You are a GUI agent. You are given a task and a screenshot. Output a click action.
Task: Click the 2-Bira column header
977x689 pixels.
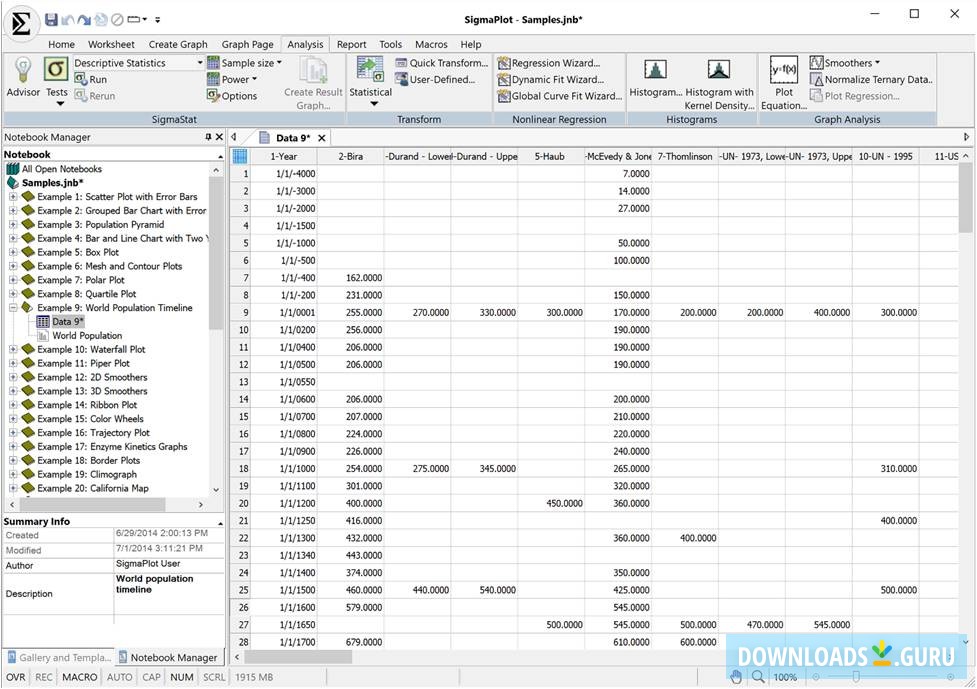[350, 156]
